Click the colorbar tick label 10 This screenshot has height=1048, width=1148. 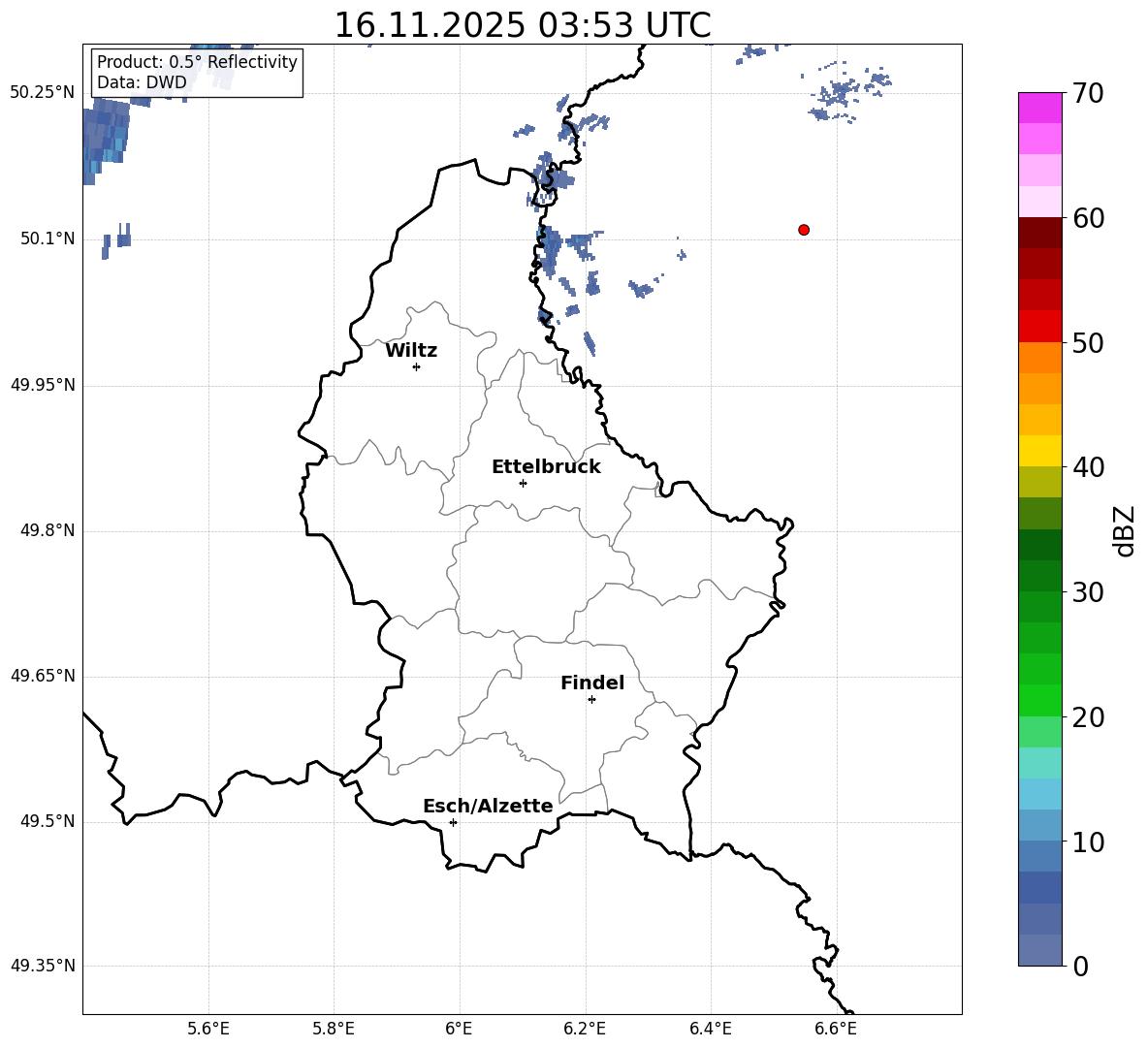(1088, 842)
